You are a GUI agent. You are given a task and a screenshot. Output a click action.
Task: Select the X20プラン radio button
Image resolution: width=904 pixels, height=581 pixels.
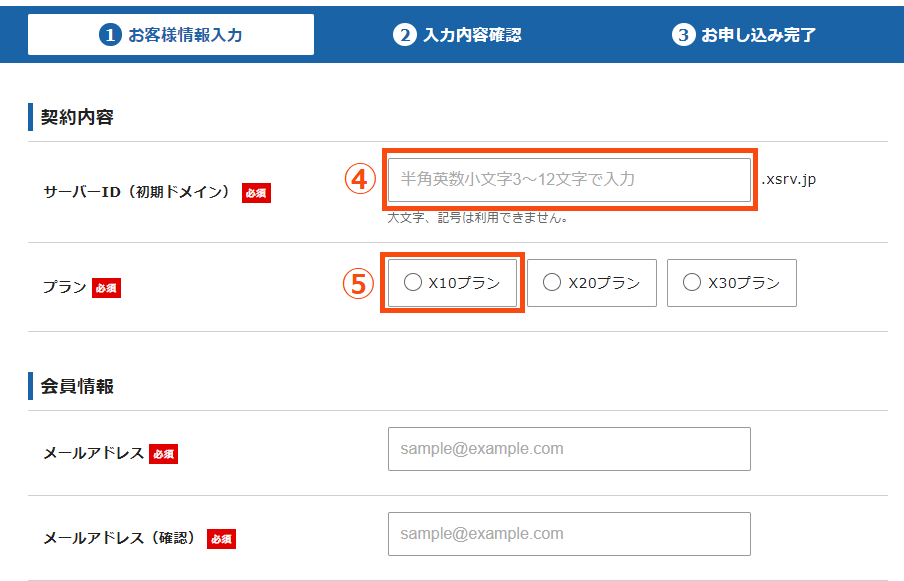click(551, 282)
